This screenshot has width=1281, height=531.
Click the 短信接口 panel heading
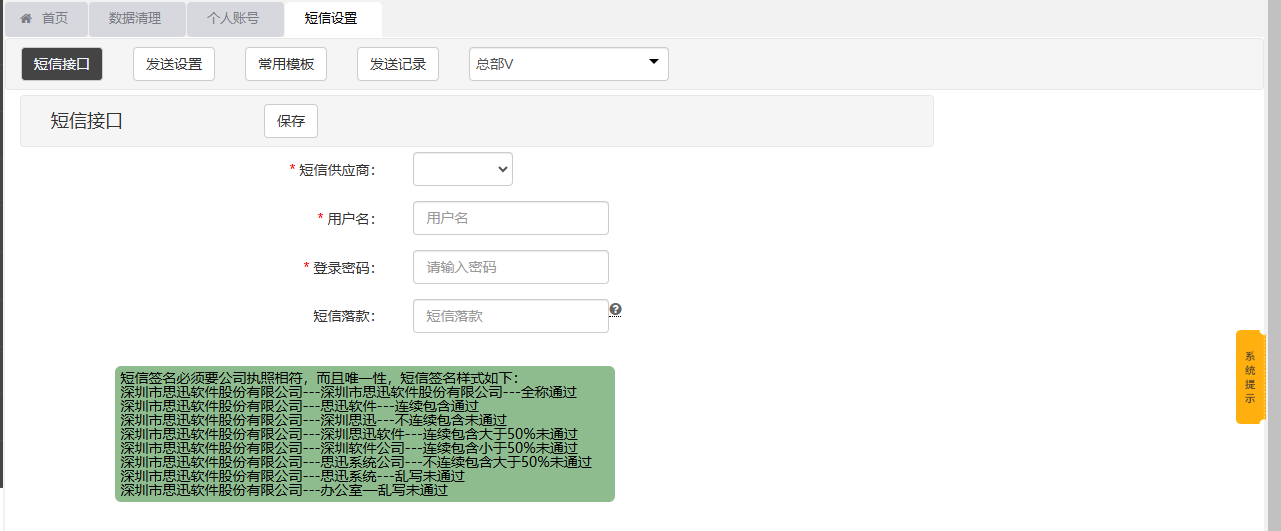(87, 121)
